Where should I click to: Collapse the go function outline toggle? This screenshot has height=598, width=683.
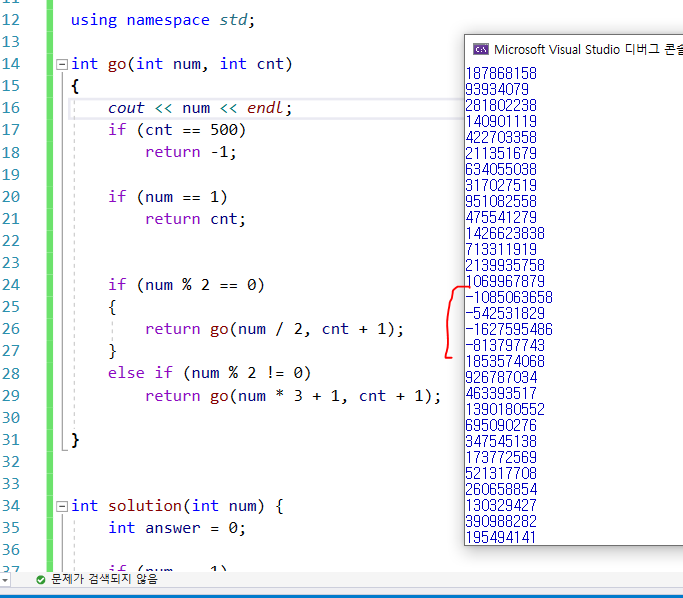(62, 64)
